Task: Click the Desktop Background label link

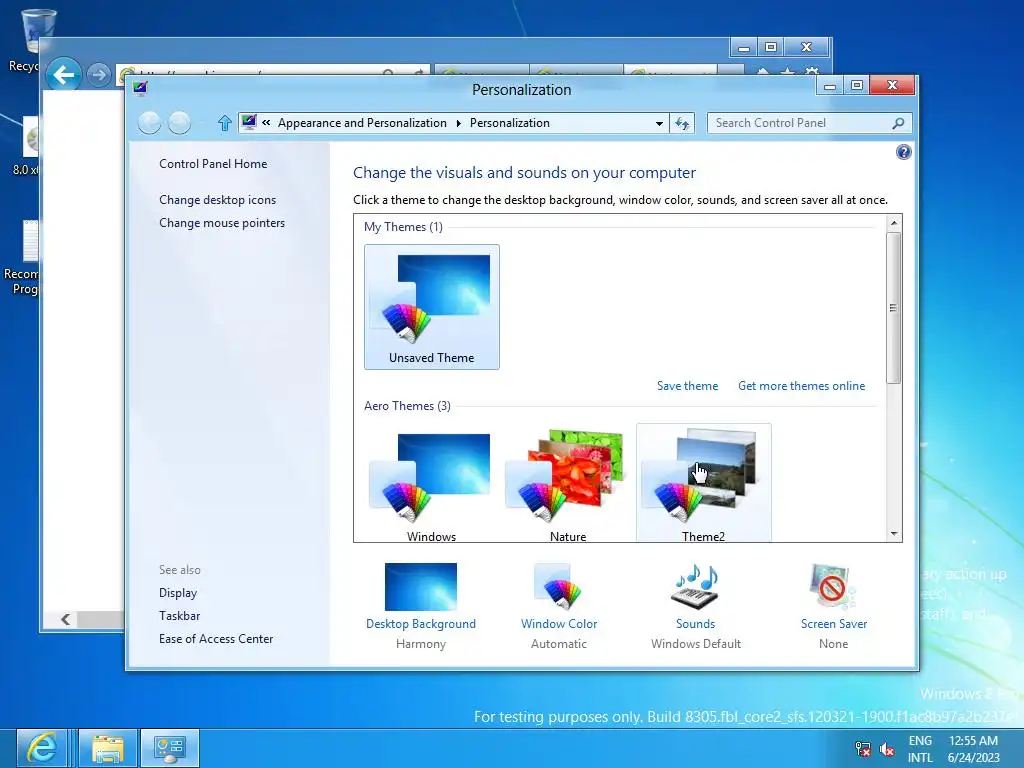Action: 421,624
